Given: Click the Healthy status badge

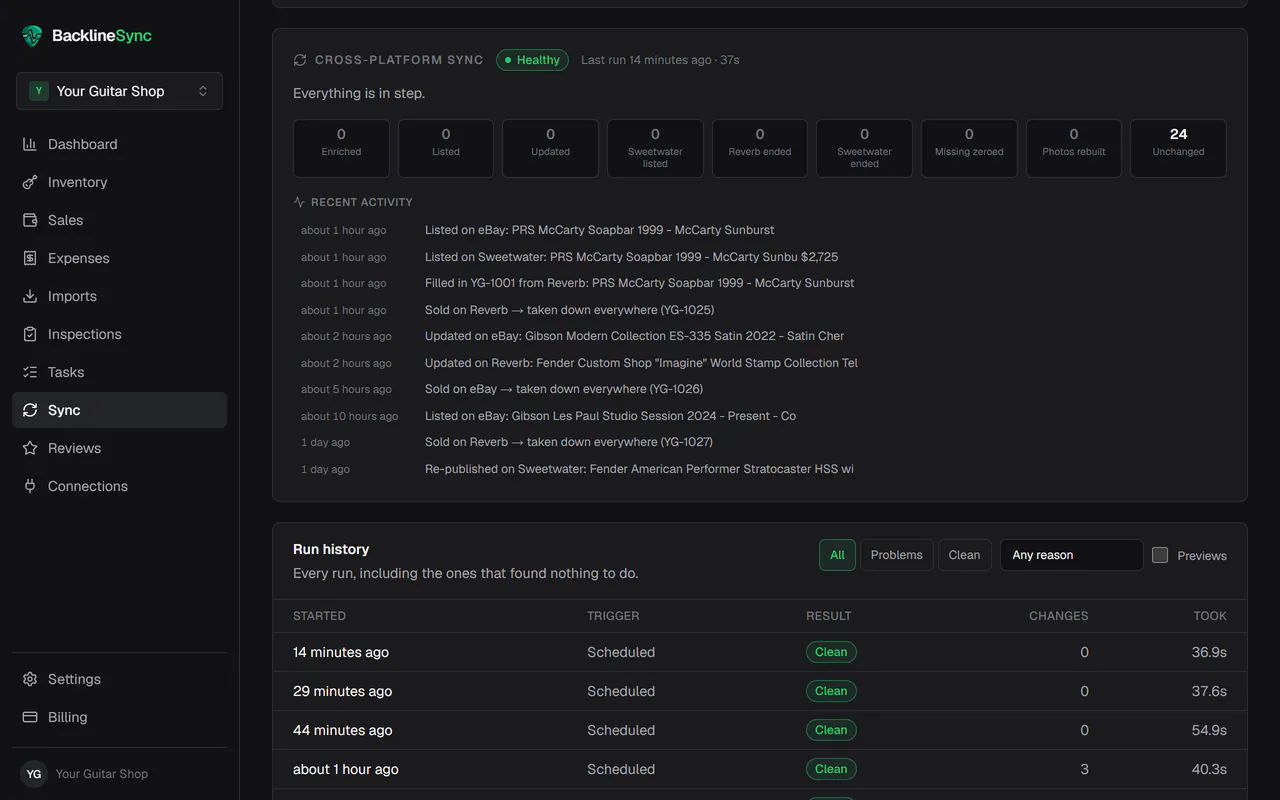Looking at the screenshot, I should coord(532,60).
